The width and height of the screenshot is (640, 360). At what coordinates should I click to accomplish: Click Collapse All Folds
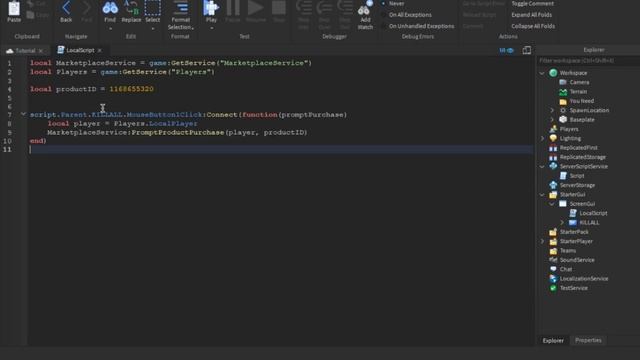(x=533, y=26)
